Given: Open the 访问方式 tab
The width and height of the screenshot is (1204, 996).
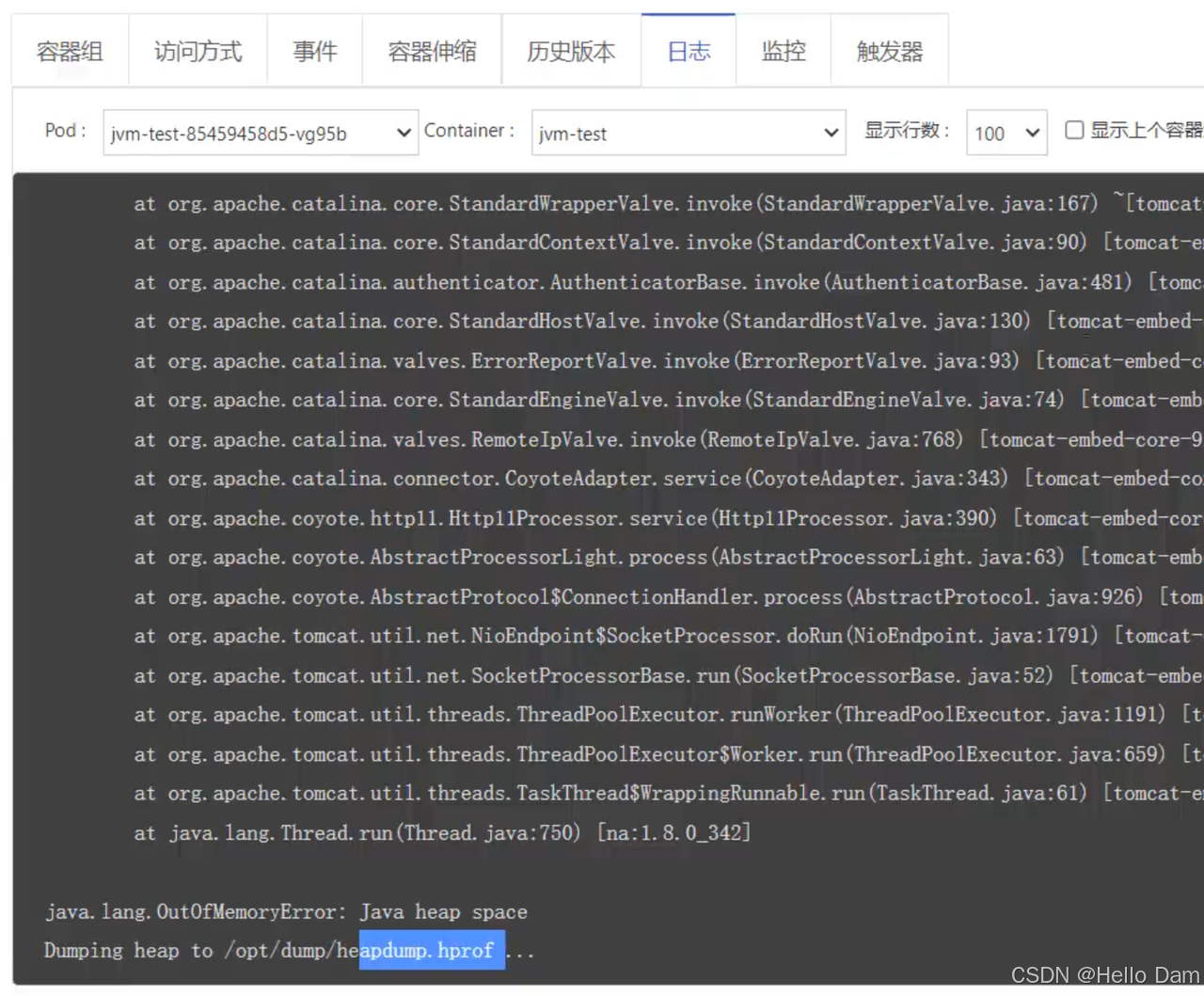Looking at the screenshot, I should pyautogui.click(x=198, y=51).
